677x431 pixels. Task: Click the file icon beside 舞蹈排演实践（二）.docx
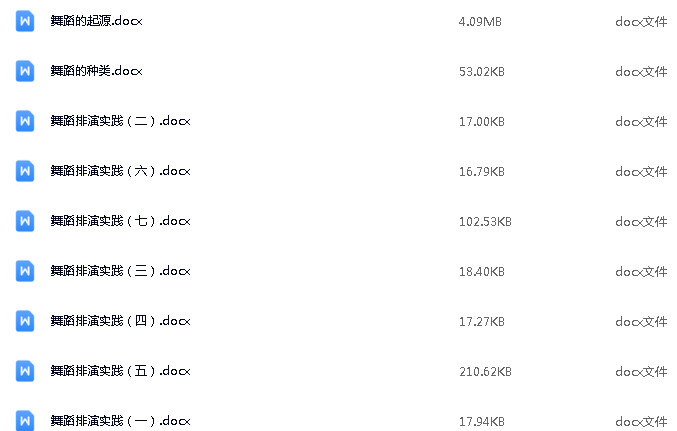pos(25,121)
